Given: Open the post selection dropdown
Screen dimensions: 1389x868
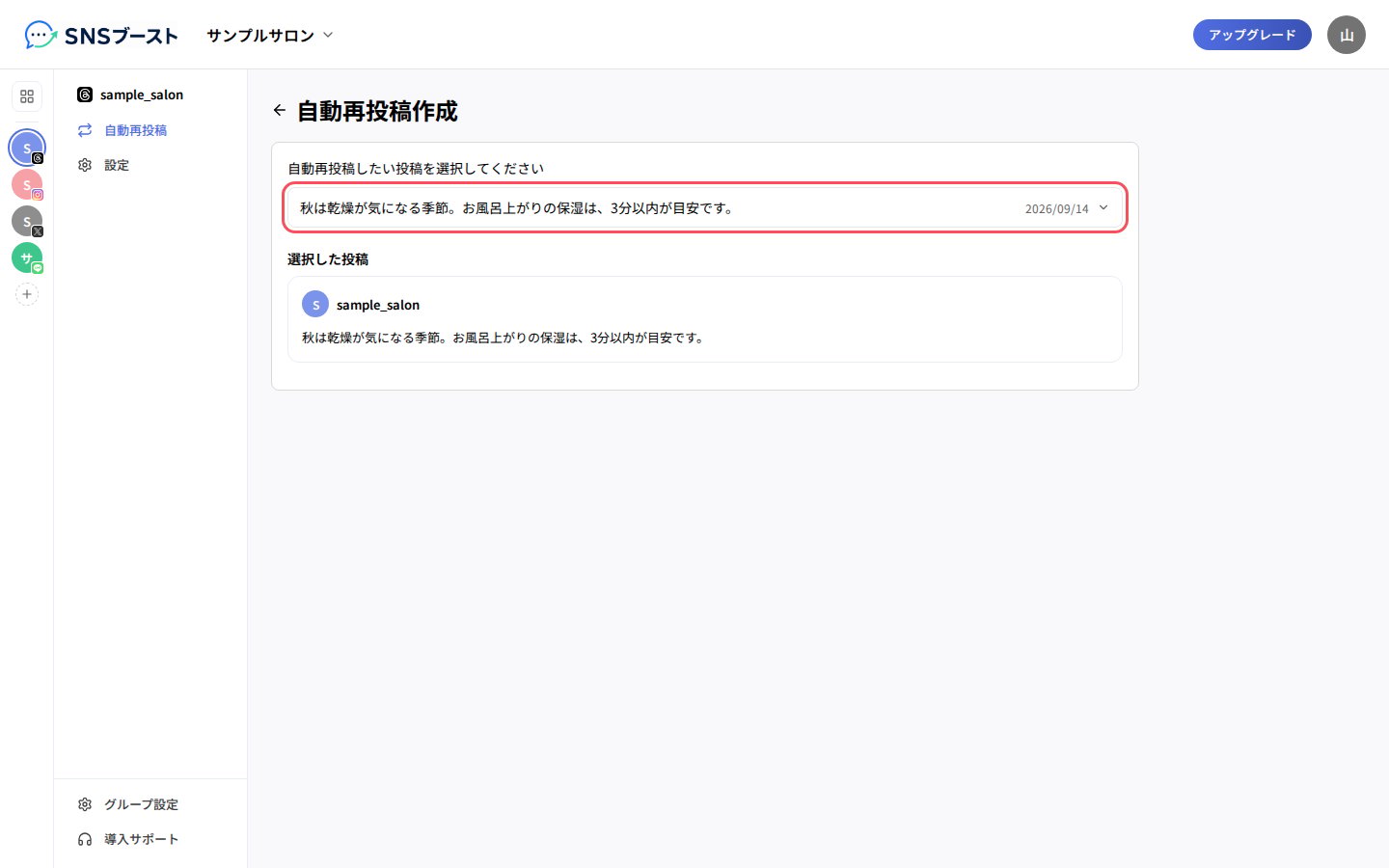Looking at the screenshot, I should pyautogui.click(x=705, y=207).
